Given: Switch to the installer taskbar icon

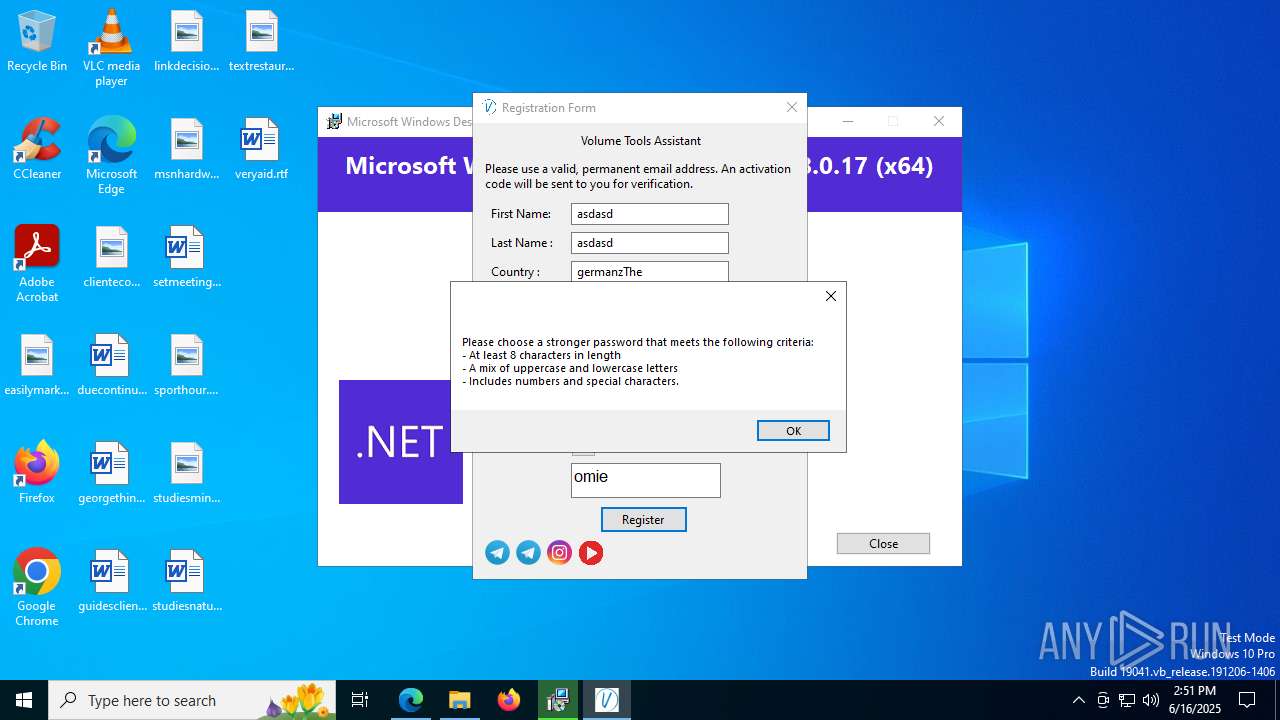Looking at the screenshot, I should click(558, 700).
